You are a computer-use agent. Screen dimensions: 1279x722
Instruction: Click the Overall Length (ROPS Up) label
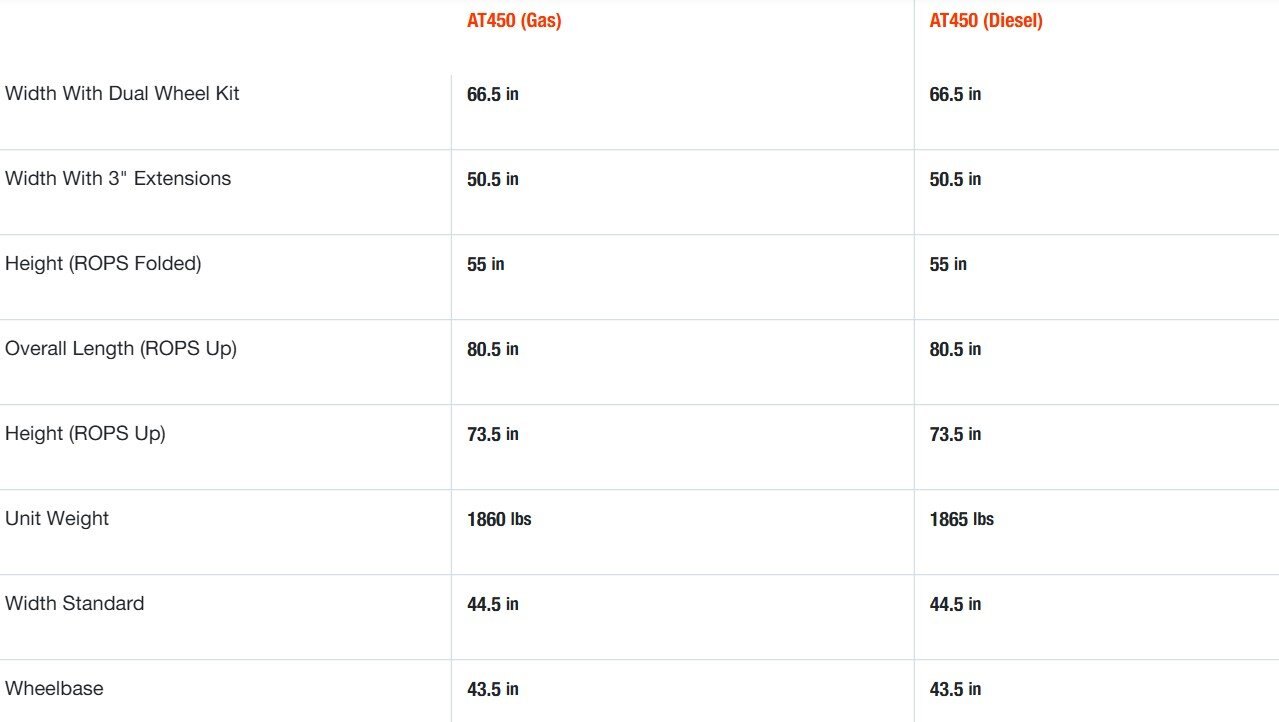121,349
